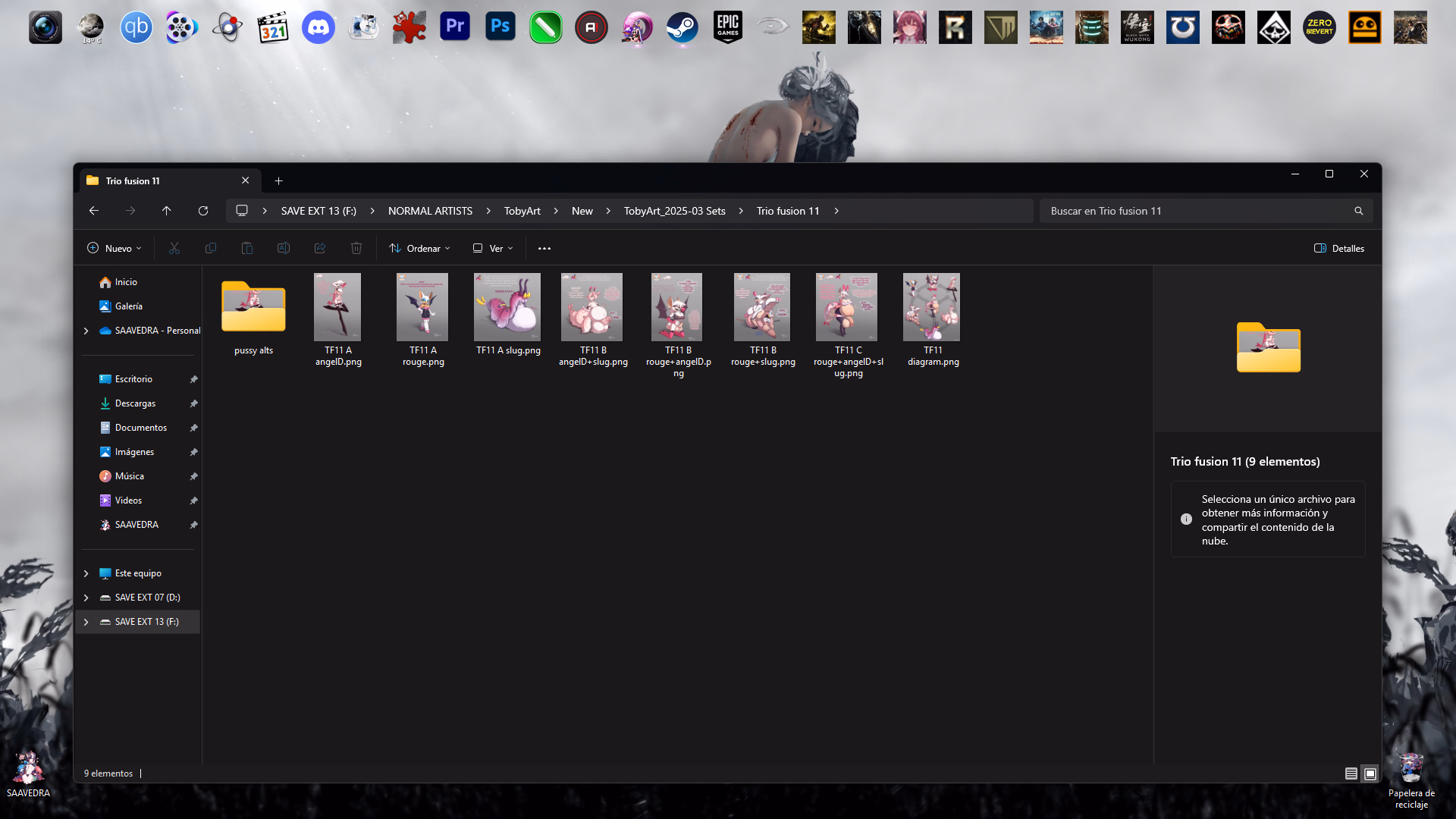Image resolution: width=1456 pixels, height=819 pixels.
Task: Launch Discord from the top dock
Action: click(318, 28)
